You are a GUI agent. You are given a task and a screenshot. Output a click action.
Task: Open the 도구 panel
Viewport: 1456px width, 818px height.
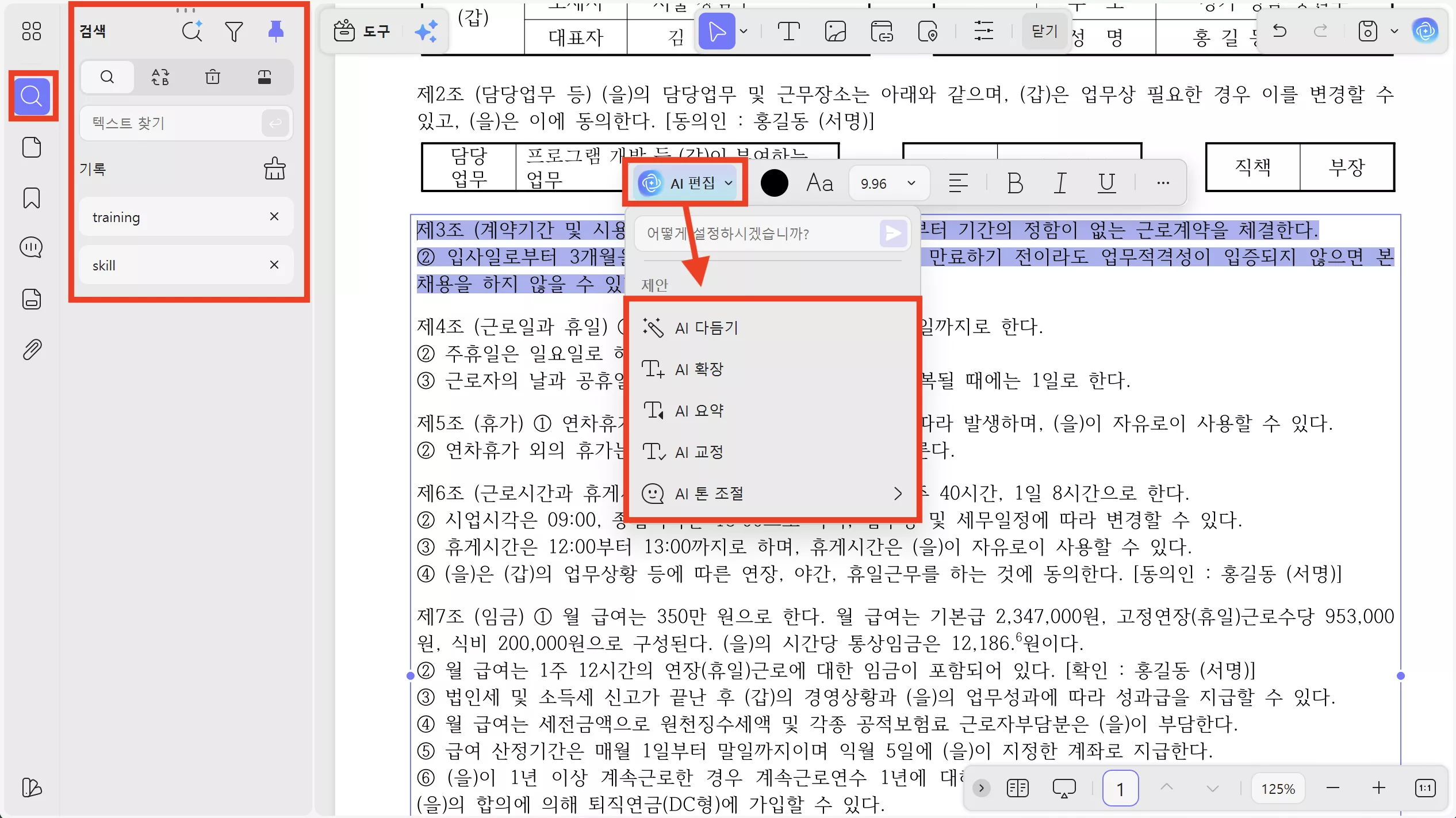362,30
